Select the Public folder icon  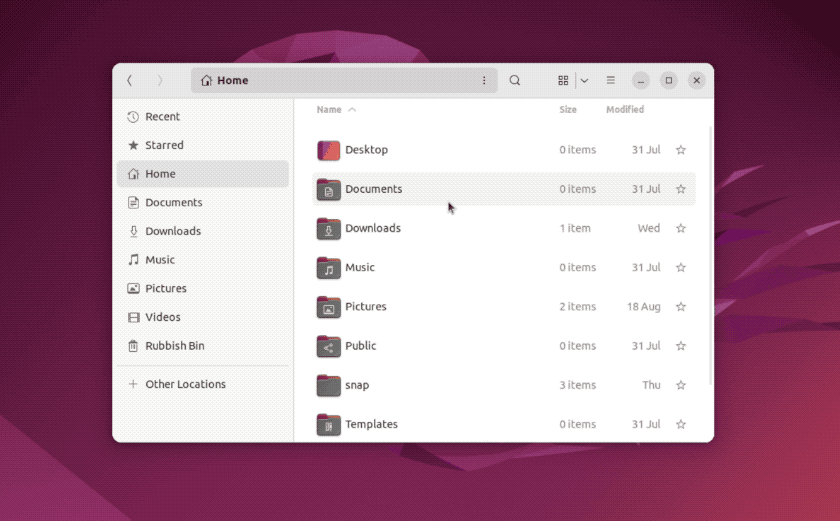[328, 346]
